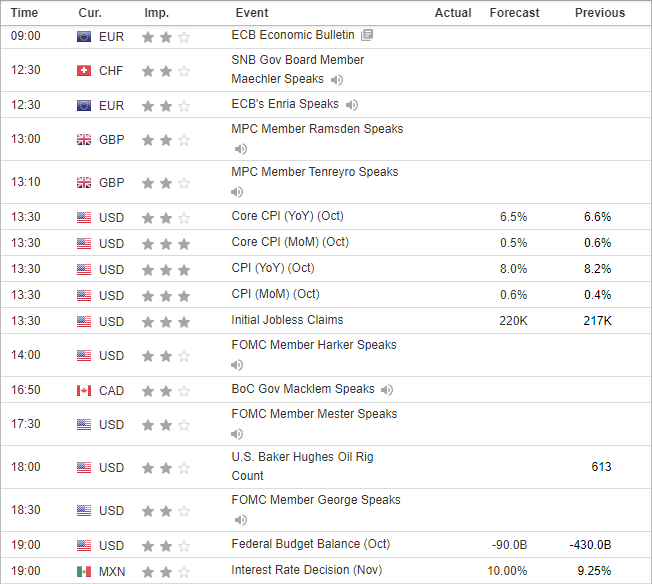Open MPC Member Tenreyro Speaks event

point(315,172)
